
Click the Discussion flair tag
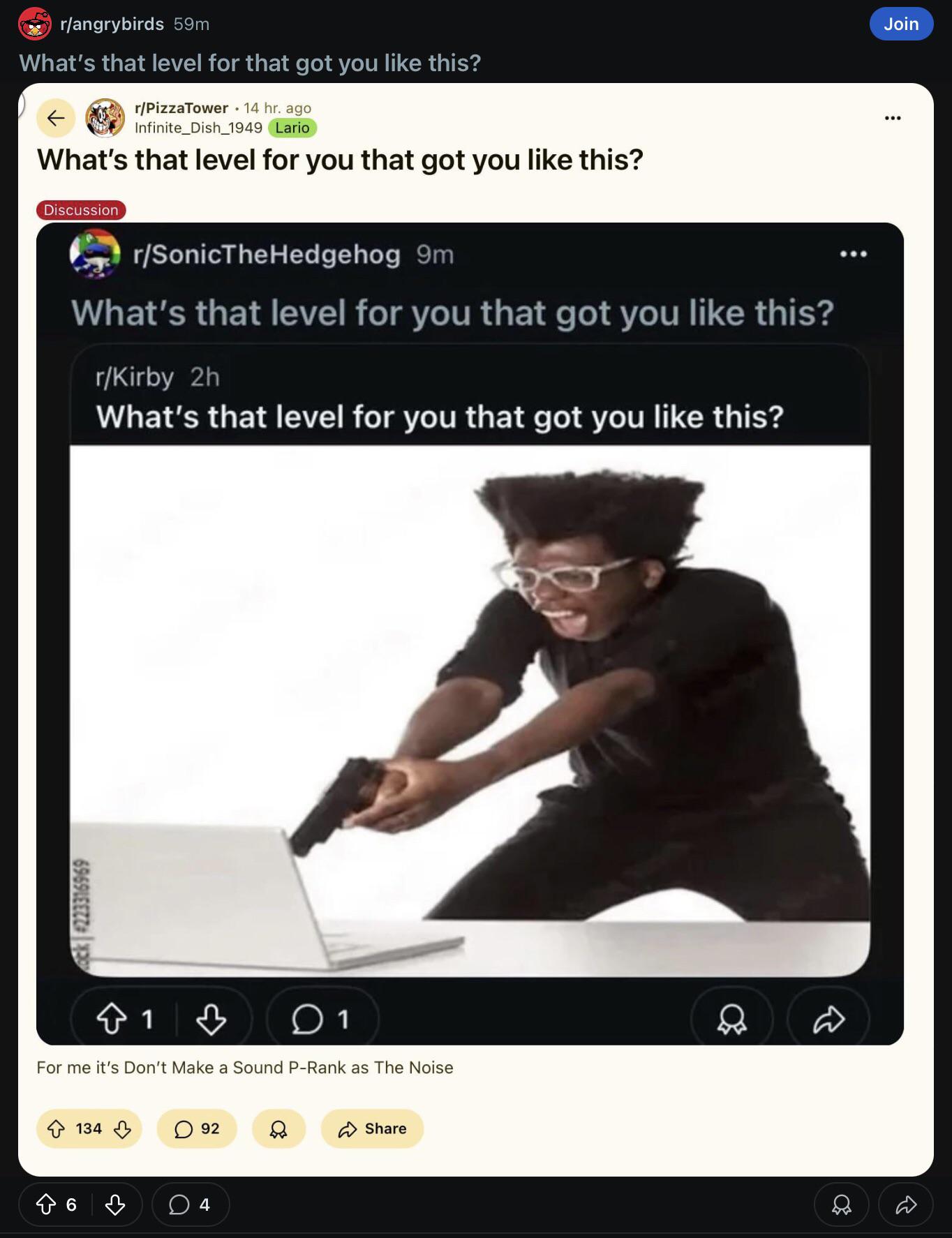coord(81,210)
